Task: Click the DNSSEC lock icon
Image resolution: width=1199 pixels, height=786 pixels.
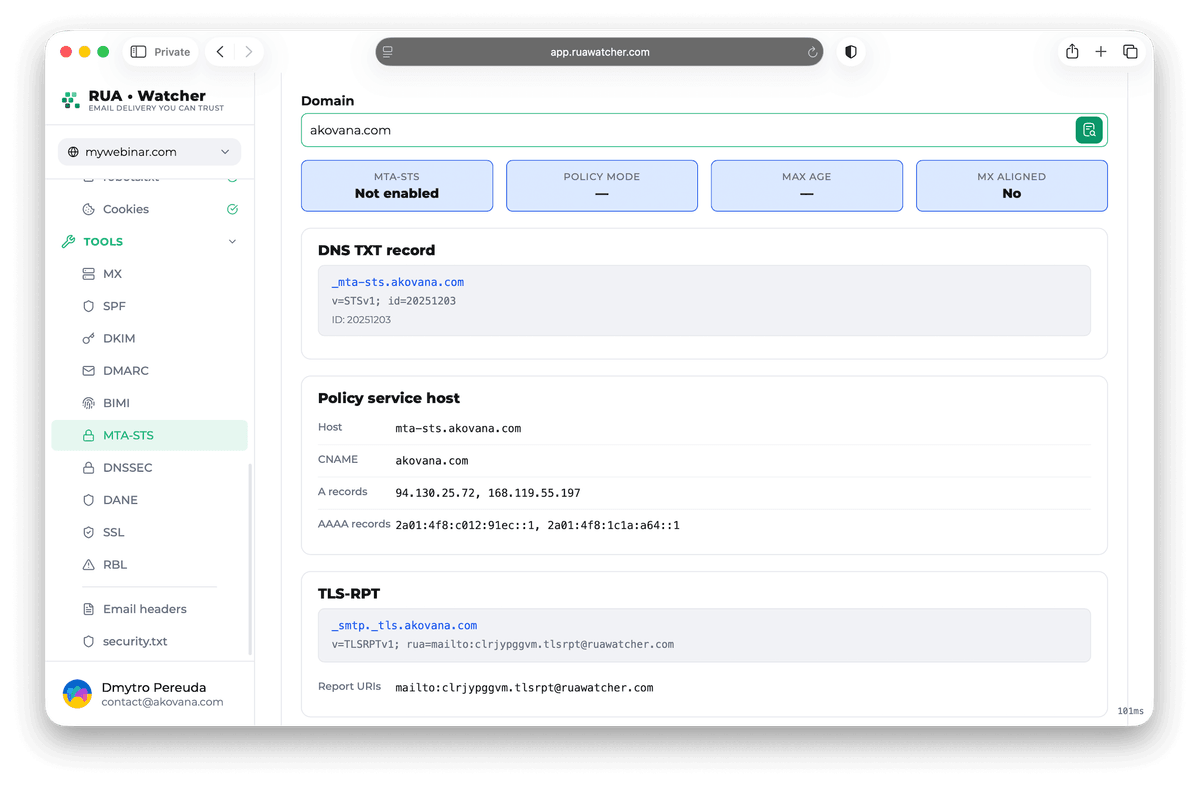Action: tap(89, 467)
